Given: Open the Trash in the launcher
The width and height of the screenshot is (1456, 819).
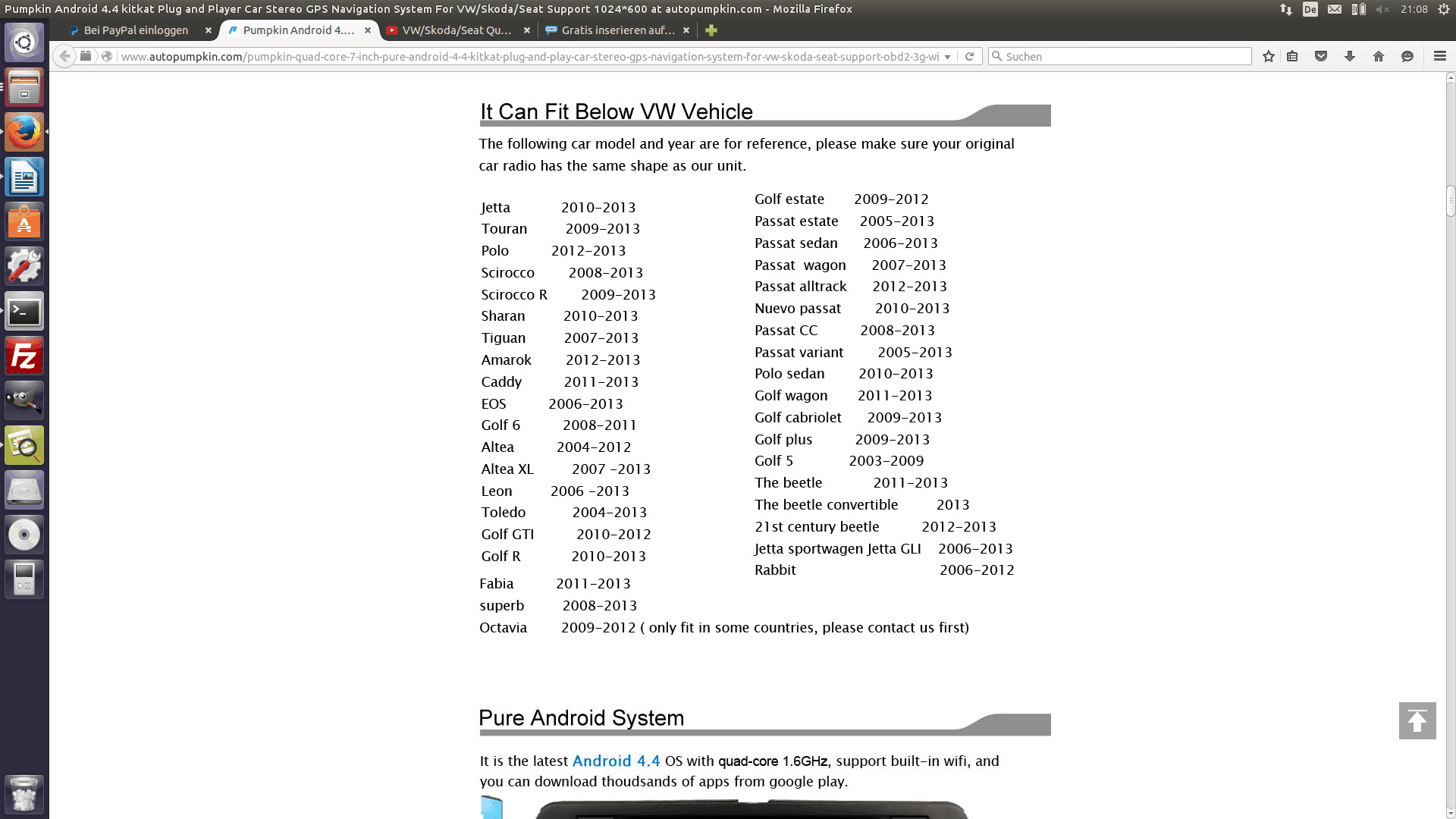Looking at the screenshot, I should pyautogui.click(x=24, y=794).
